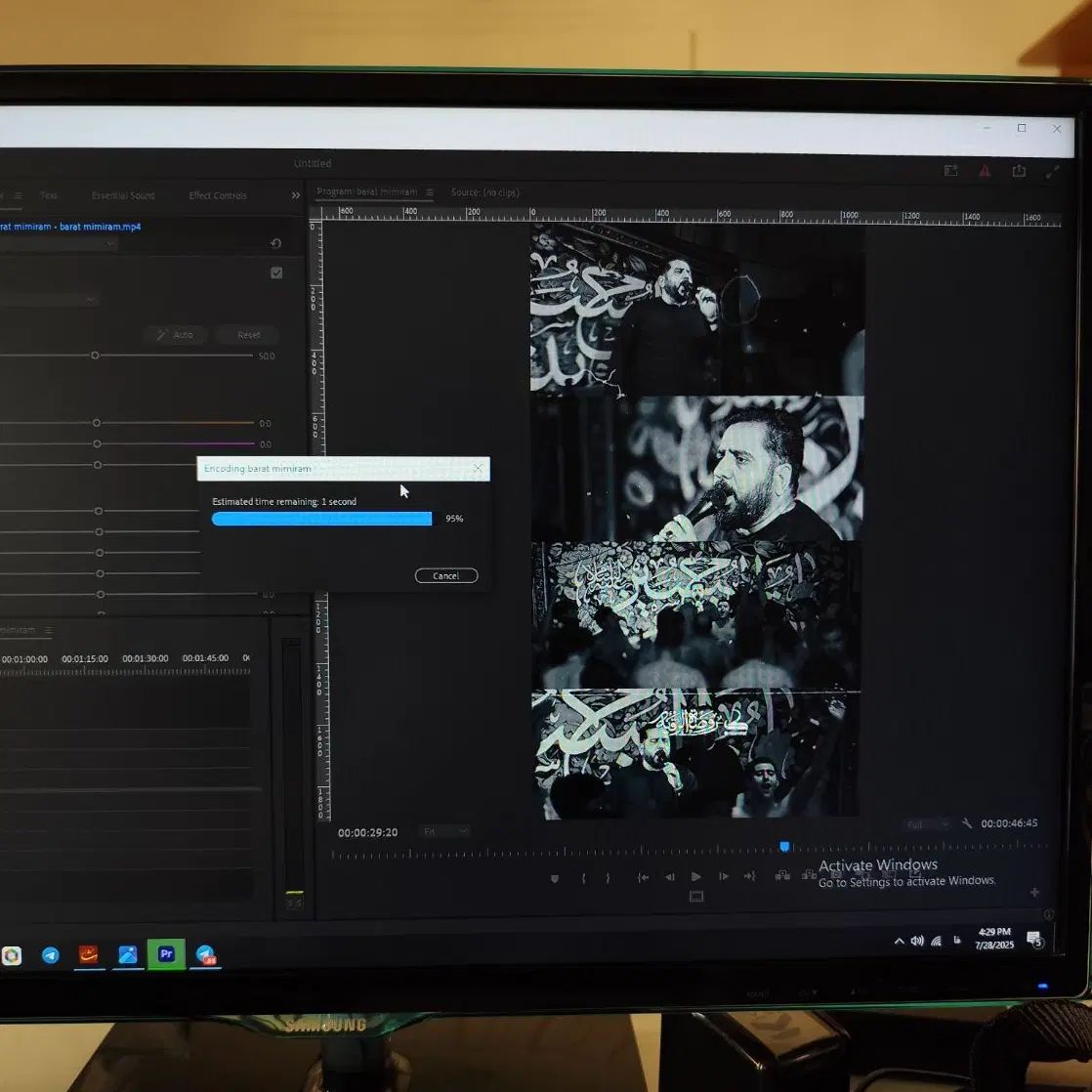Reset the Lumetri effect with curved arrow
The image size is (1092, 1092).
tap(275, 243)
